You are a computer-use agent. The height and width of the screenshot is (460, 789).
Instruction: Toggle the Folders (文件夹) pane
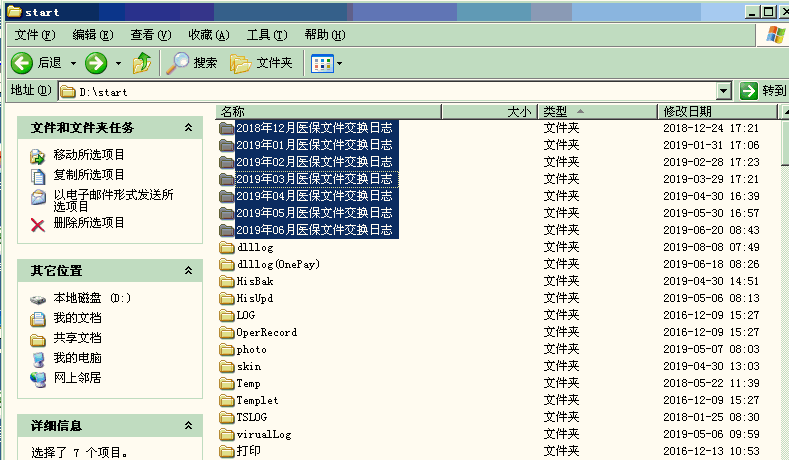[x=262, y=63]
